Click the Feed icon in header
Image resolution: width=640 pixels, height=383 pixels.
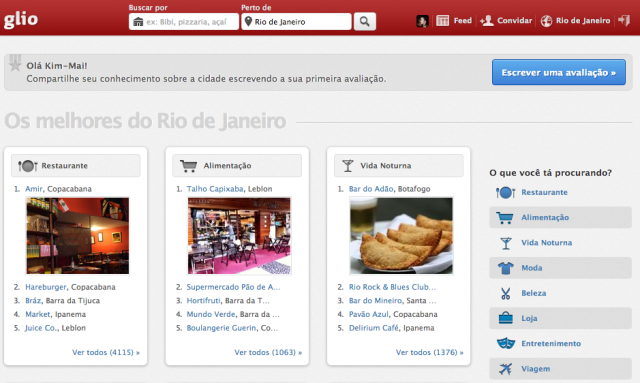coord(442,20)
